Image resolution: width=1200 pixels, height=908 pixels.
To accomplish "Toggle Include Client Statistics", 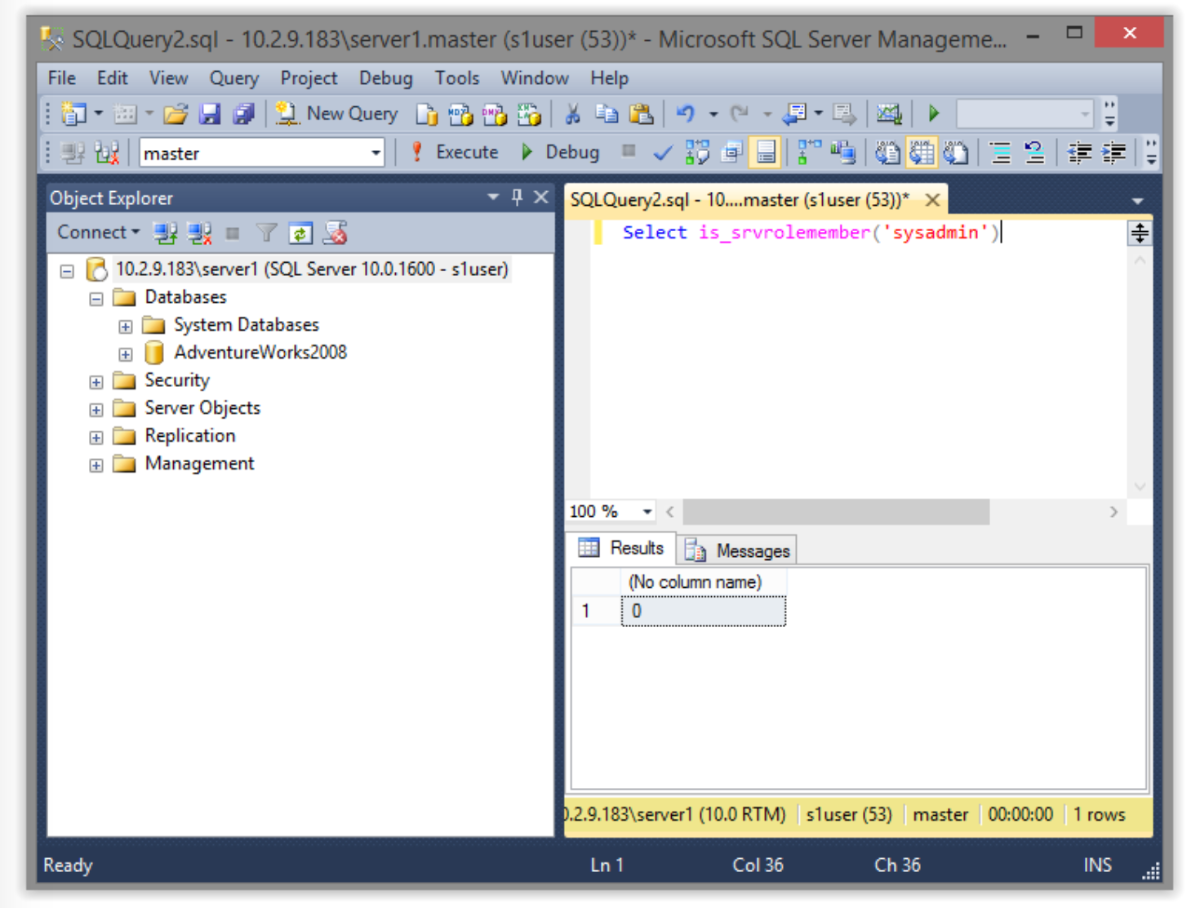I will pyautogui.click(x=843, y=152).
